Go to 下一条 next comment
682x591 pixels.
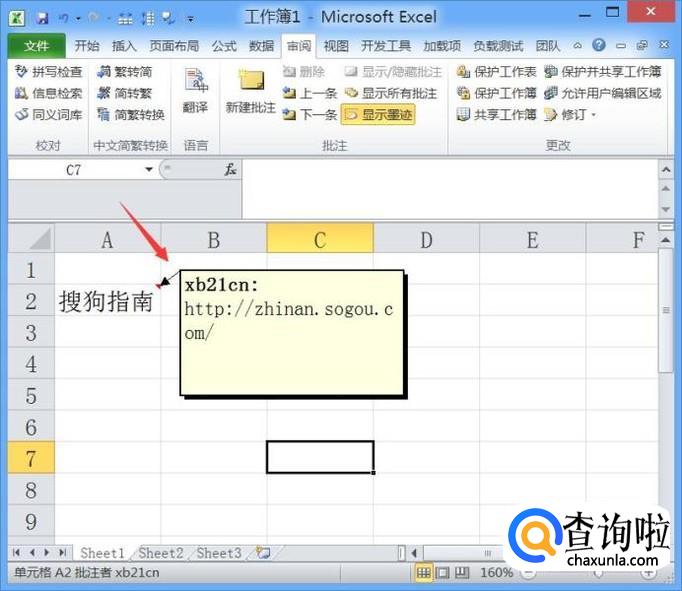coord(310,115)
